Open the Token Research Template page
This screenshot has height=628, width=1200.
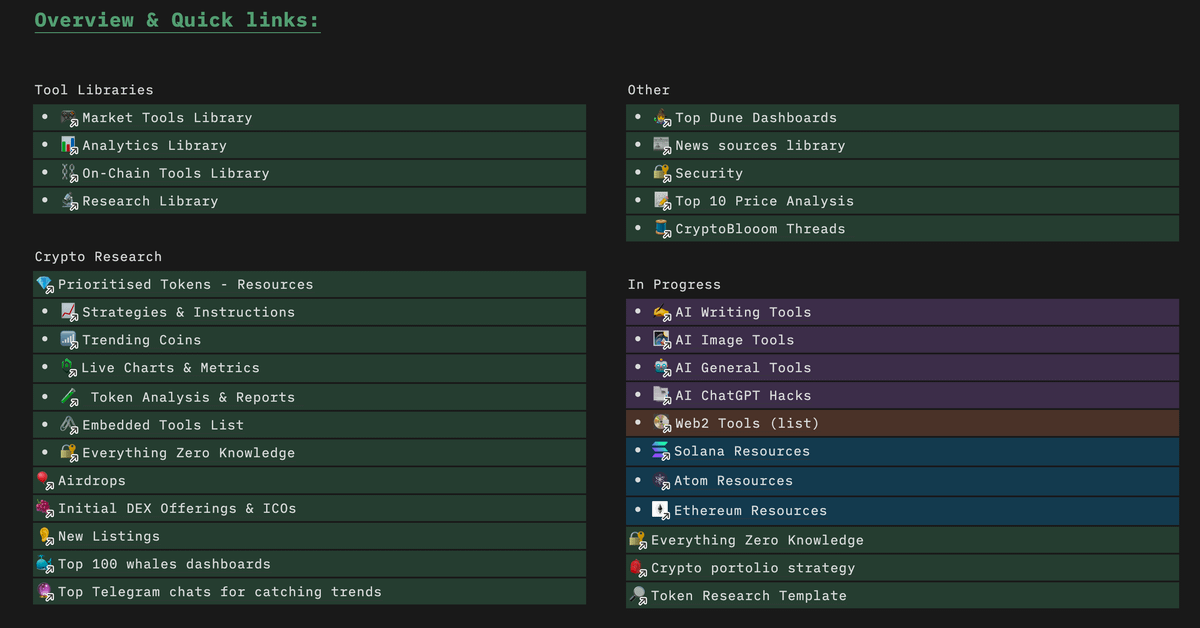748,596
